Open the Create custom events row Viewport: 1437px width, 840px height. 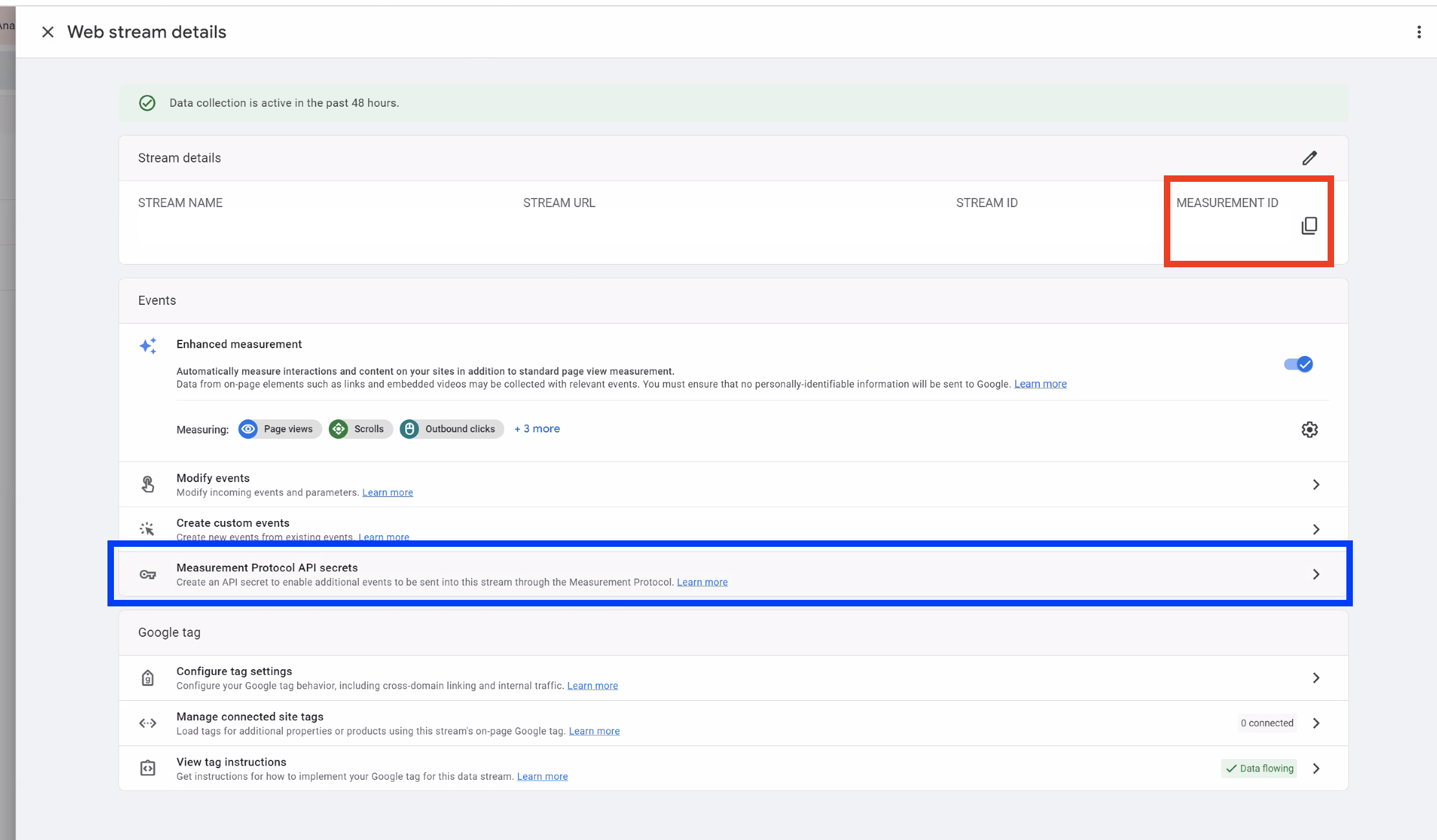733,528
